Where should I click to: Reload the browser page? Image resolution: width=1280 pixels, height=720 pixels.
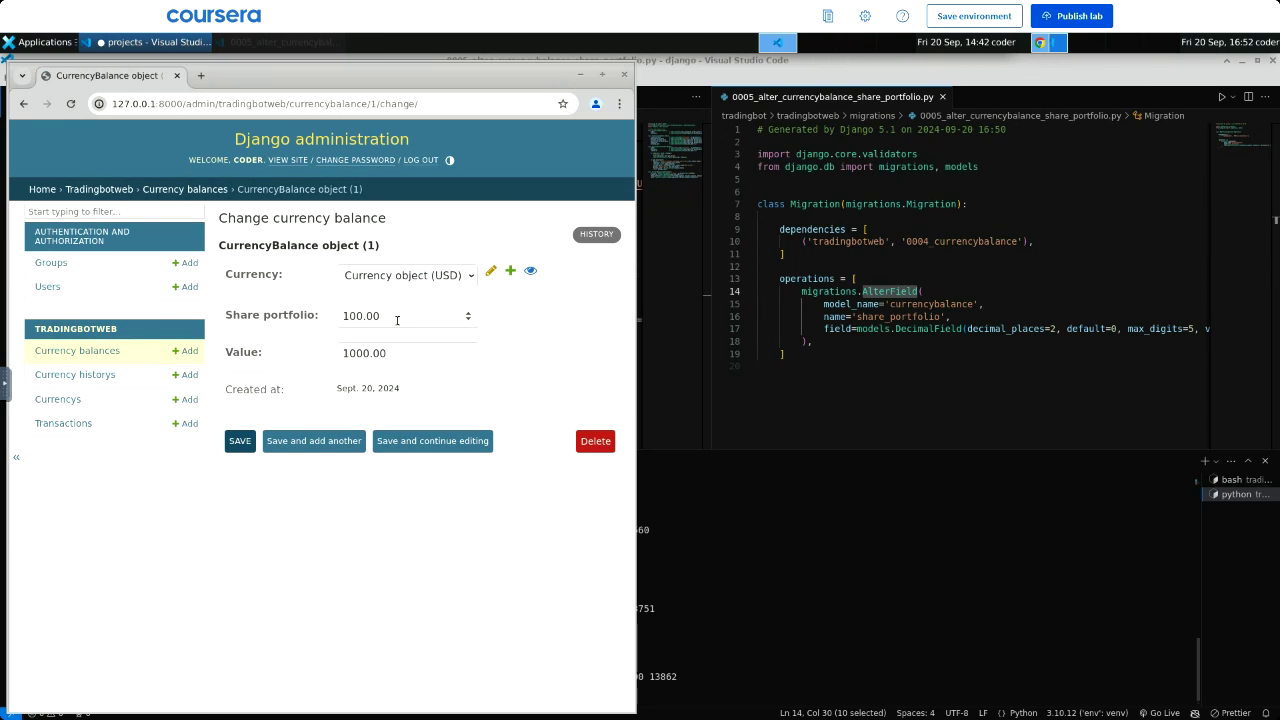point(71,104)
